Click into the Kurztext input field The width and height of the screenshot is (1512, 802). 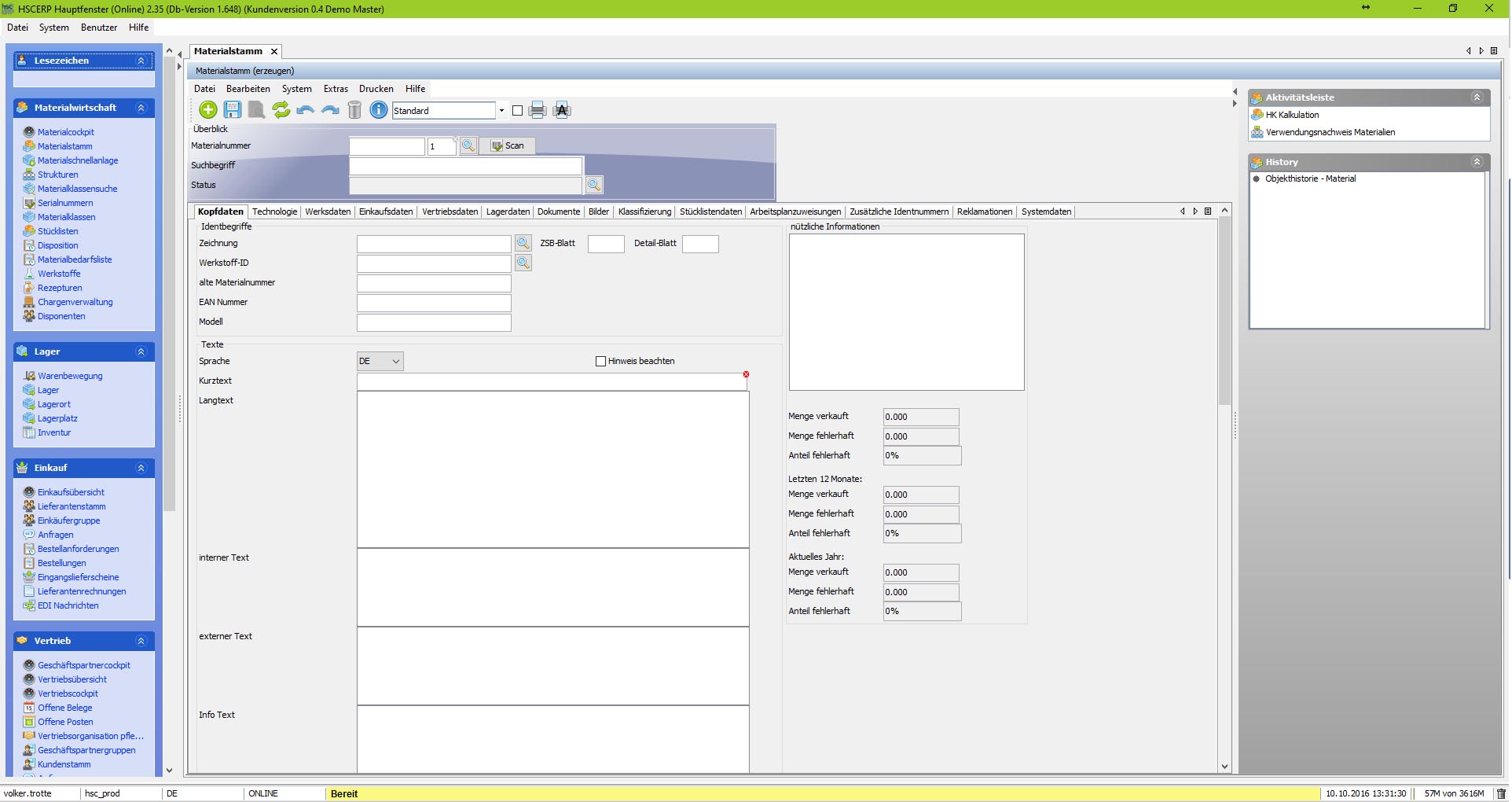552,381
